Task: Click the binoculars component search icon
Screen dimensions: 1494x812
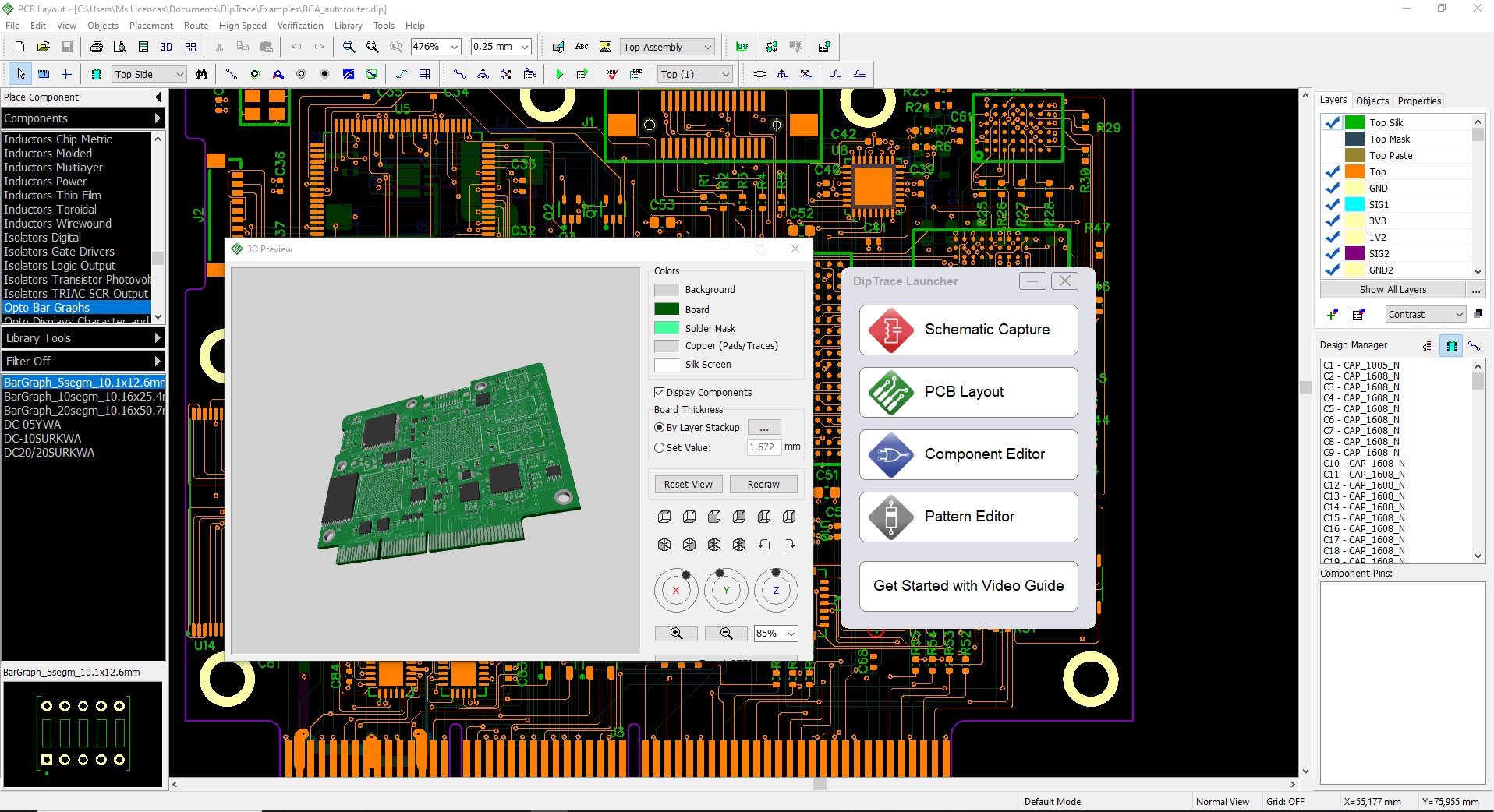Action: point(202,74)
